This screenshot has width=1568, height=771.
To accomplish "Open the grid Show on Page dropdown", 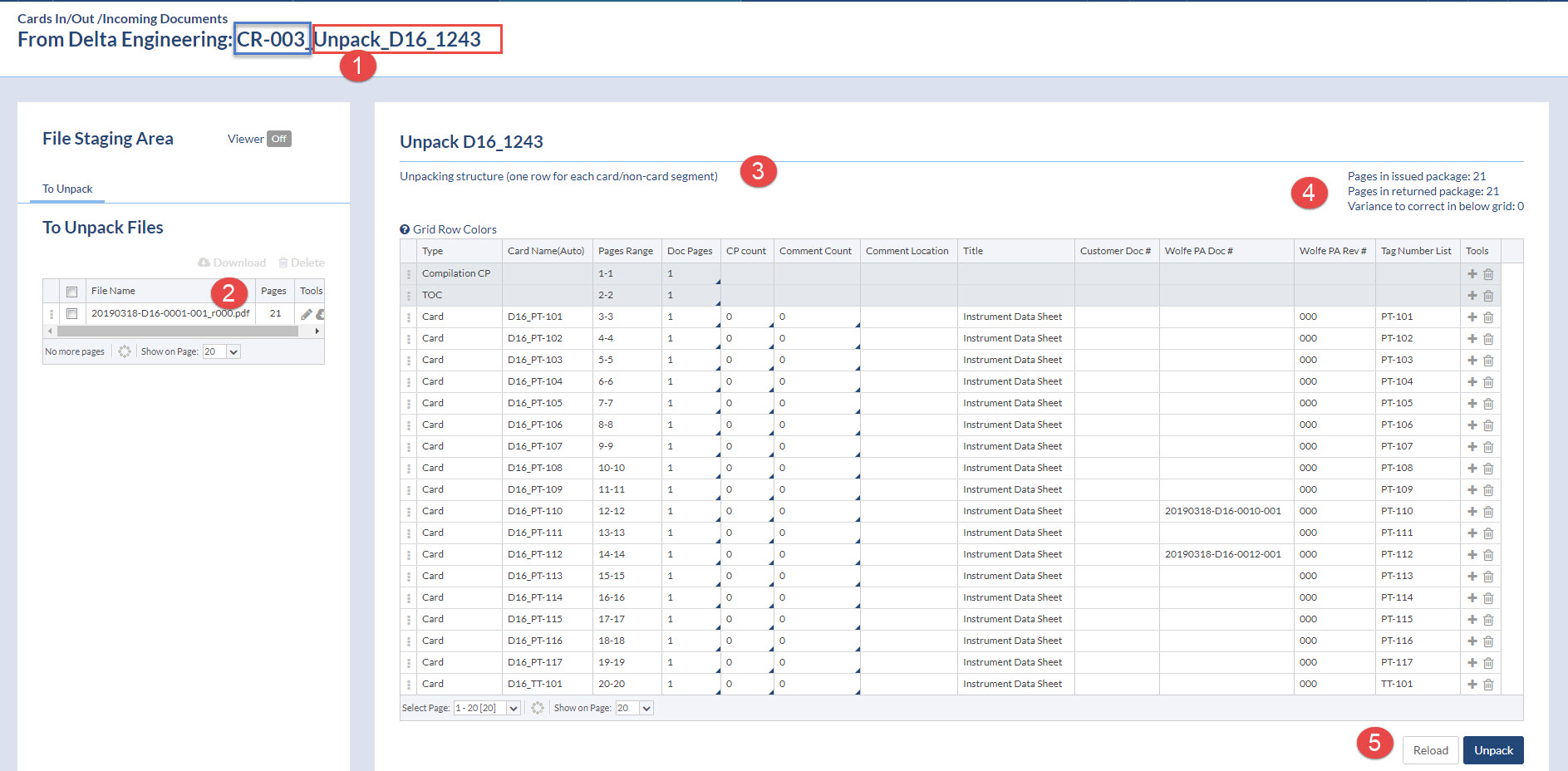I will coord(634,708).
